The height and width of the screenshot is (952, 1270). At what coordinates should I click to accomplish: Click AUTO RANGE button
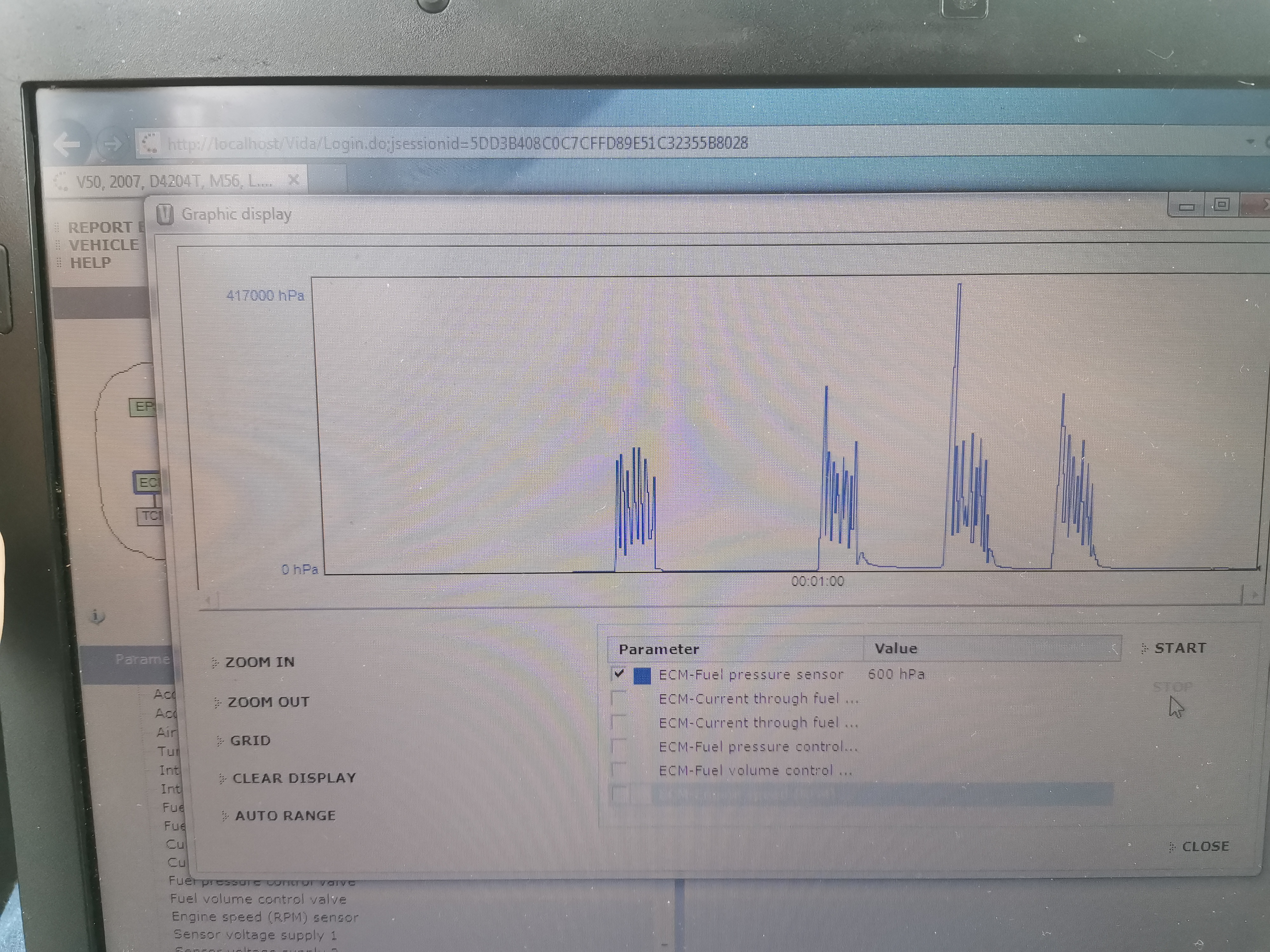[285, 816]
